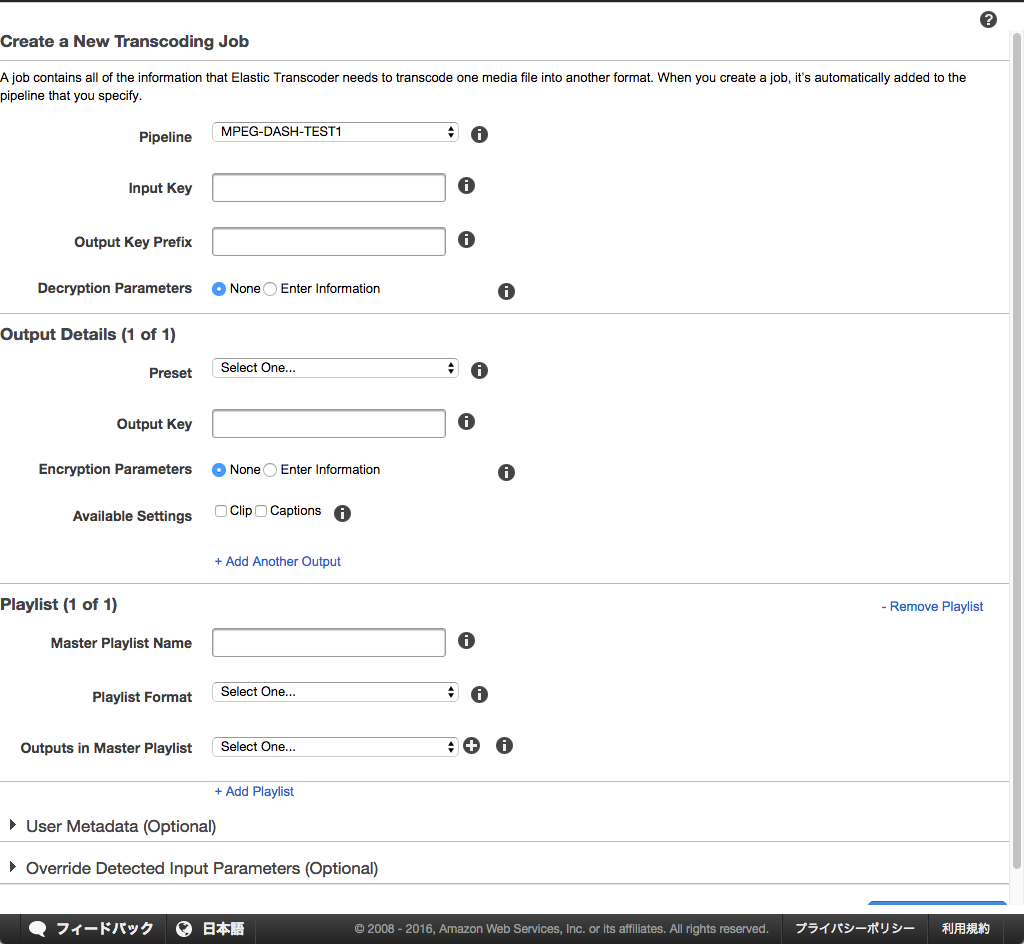Expand Override Detected Input Parameters section
The width and height of the screenshot is (1024, 944).
[x=201, y=868]
